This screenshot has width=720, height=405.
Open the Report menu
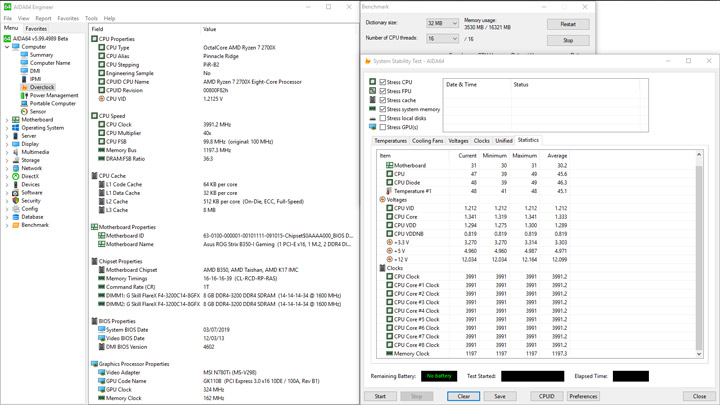[43, 18]
